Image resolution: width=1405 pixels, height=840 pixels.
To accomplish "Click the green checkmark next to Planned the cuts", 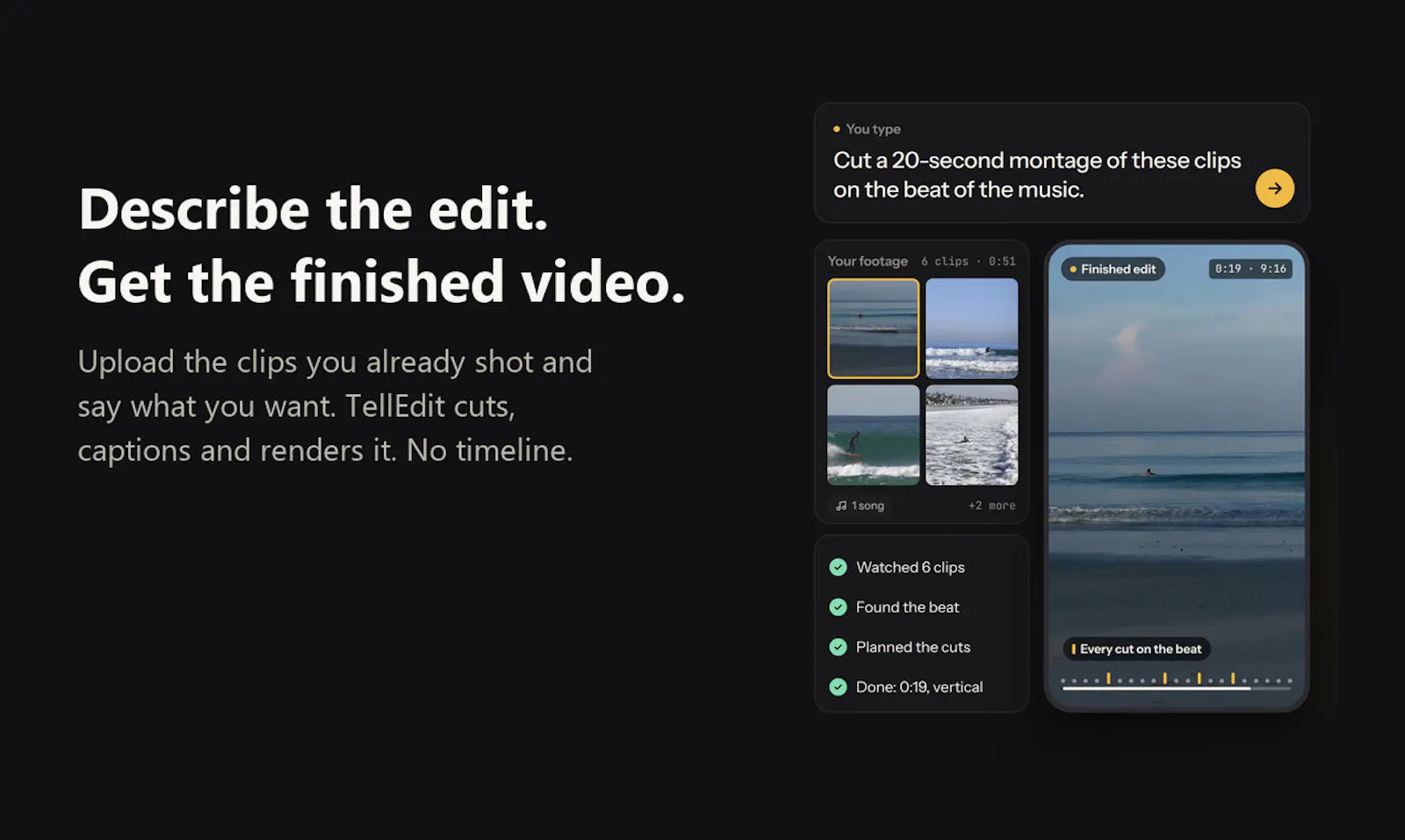I will [838, 647].
